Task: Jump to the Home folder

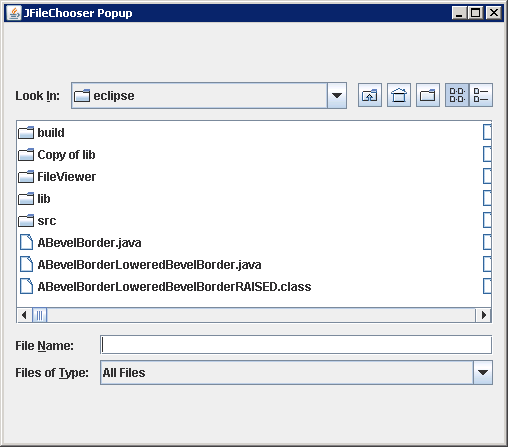Action: [x=399, y=95]
